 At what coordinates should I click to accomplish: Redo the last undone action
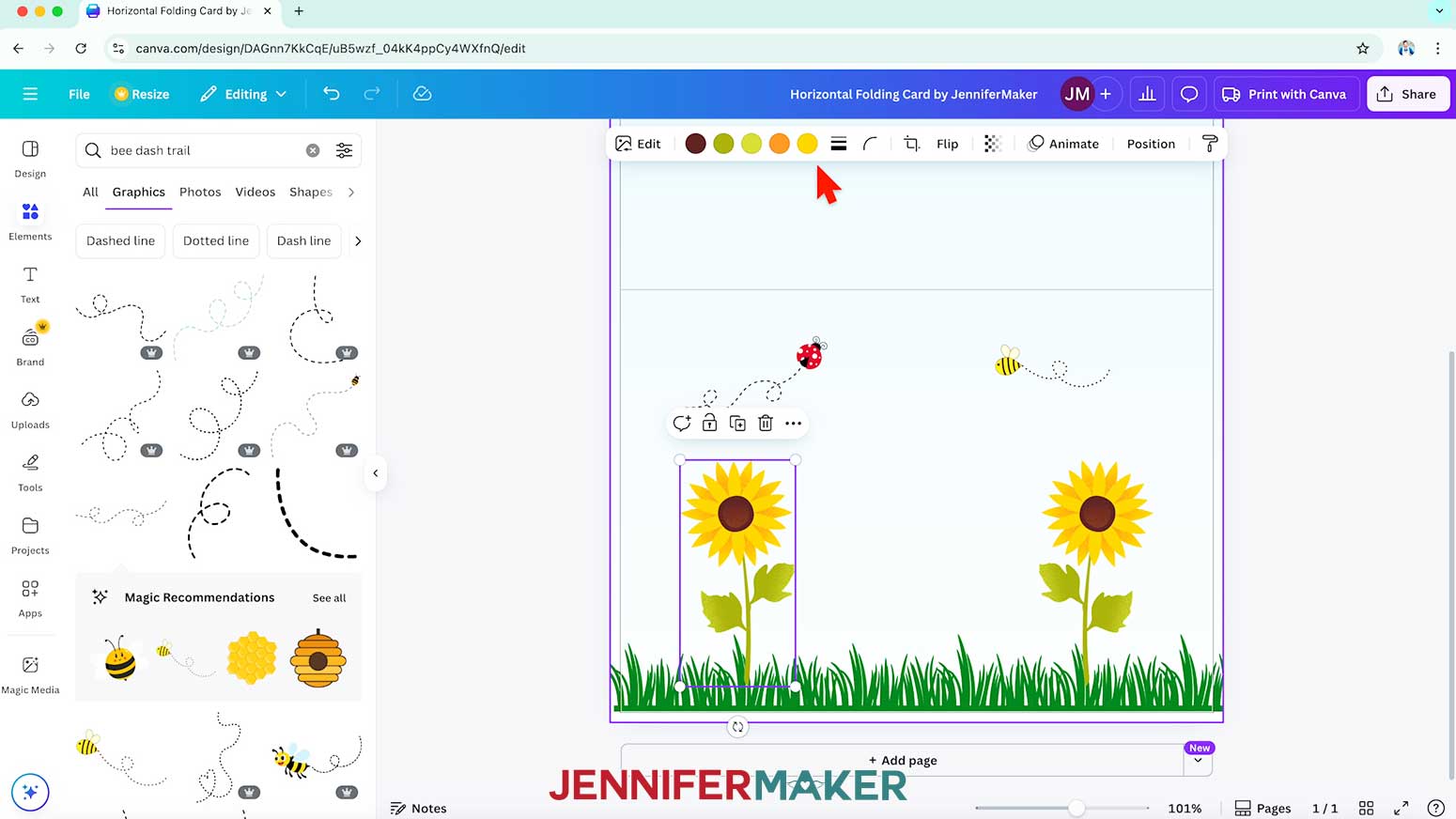point(372,94)
